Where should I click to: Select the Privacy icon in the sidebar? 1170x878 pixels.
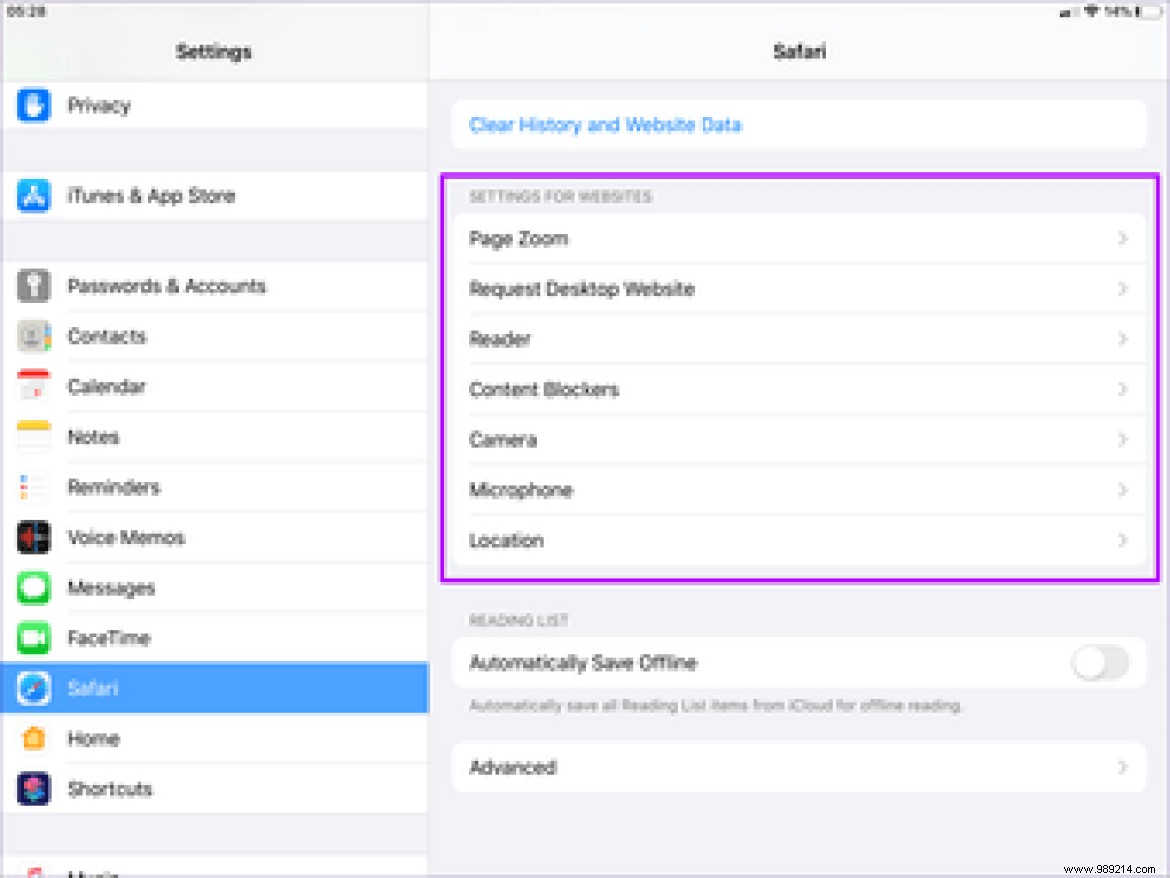tap(33, 105)
